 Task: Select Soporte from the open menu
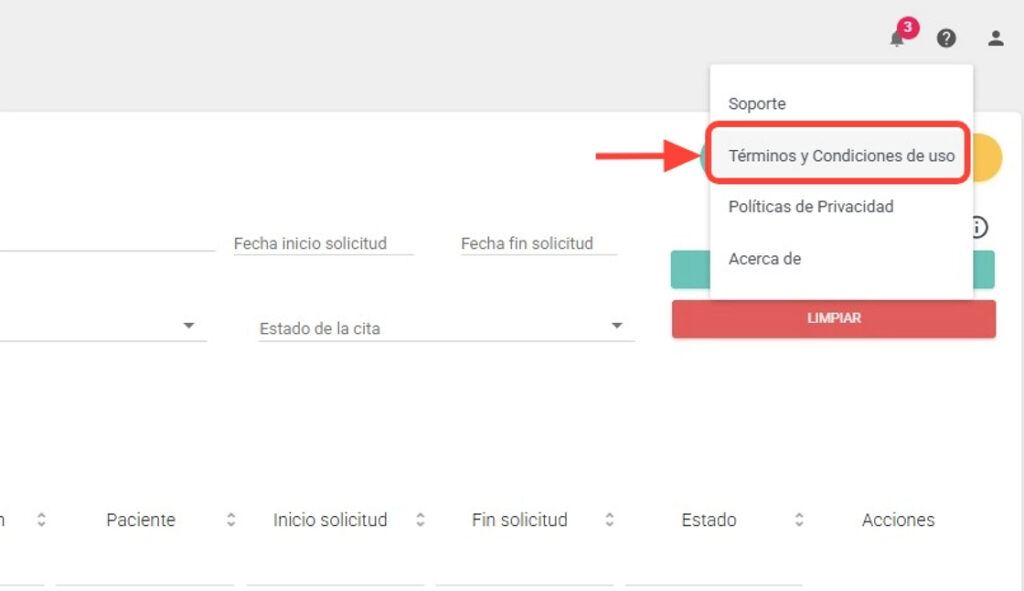(757, 104)
